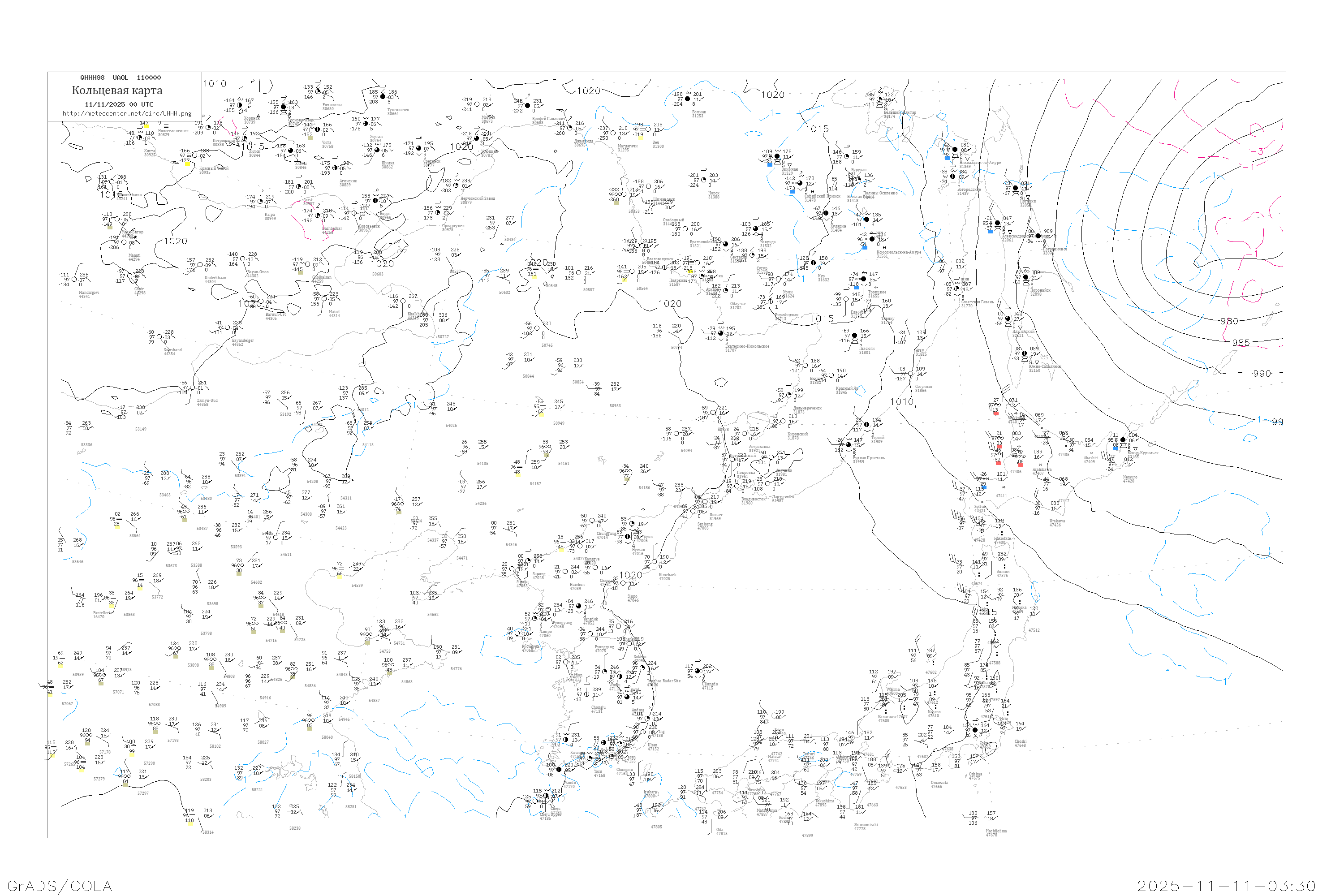The height and width of the screenshot is (896, 1344).
Task: Click the 'Гвасюги 31801' station label
Action: click(x=867, y=350)
